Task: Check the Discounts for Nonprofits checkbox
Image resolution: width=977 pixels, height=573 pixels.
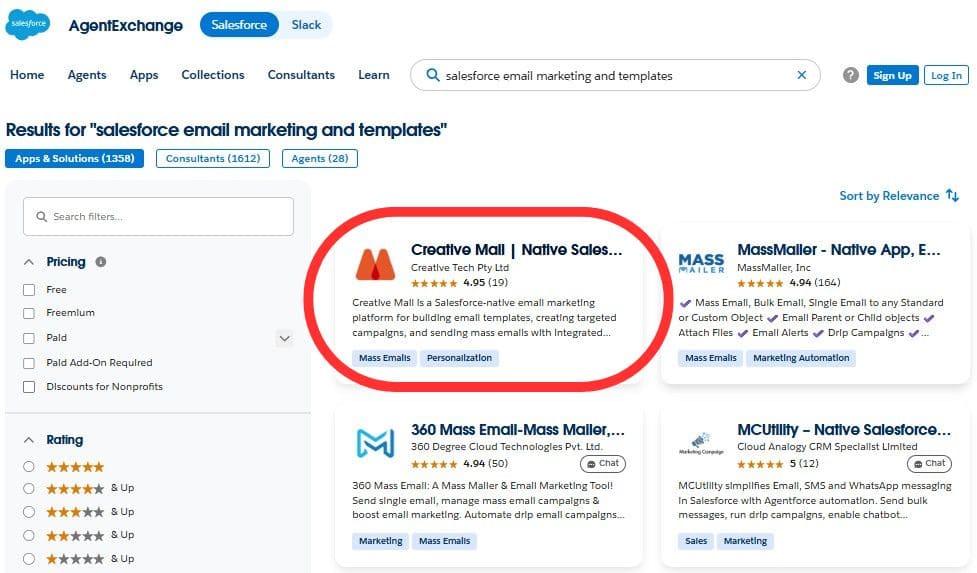Action: [29, 387]
